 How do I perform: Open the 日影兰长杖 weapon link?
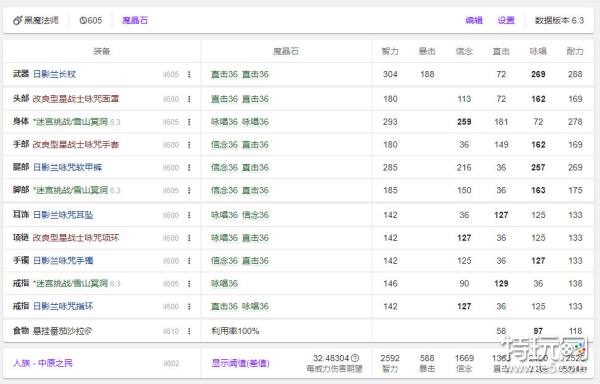[x=54, y=74]
